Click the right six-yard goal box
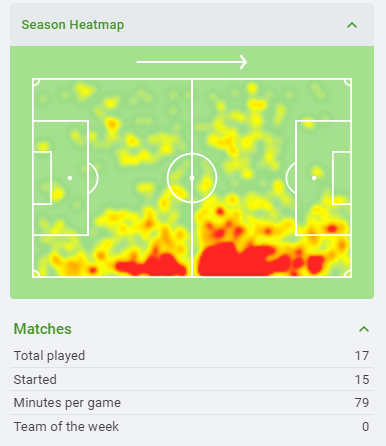The image size is (386, 446). tap(342, 178)
